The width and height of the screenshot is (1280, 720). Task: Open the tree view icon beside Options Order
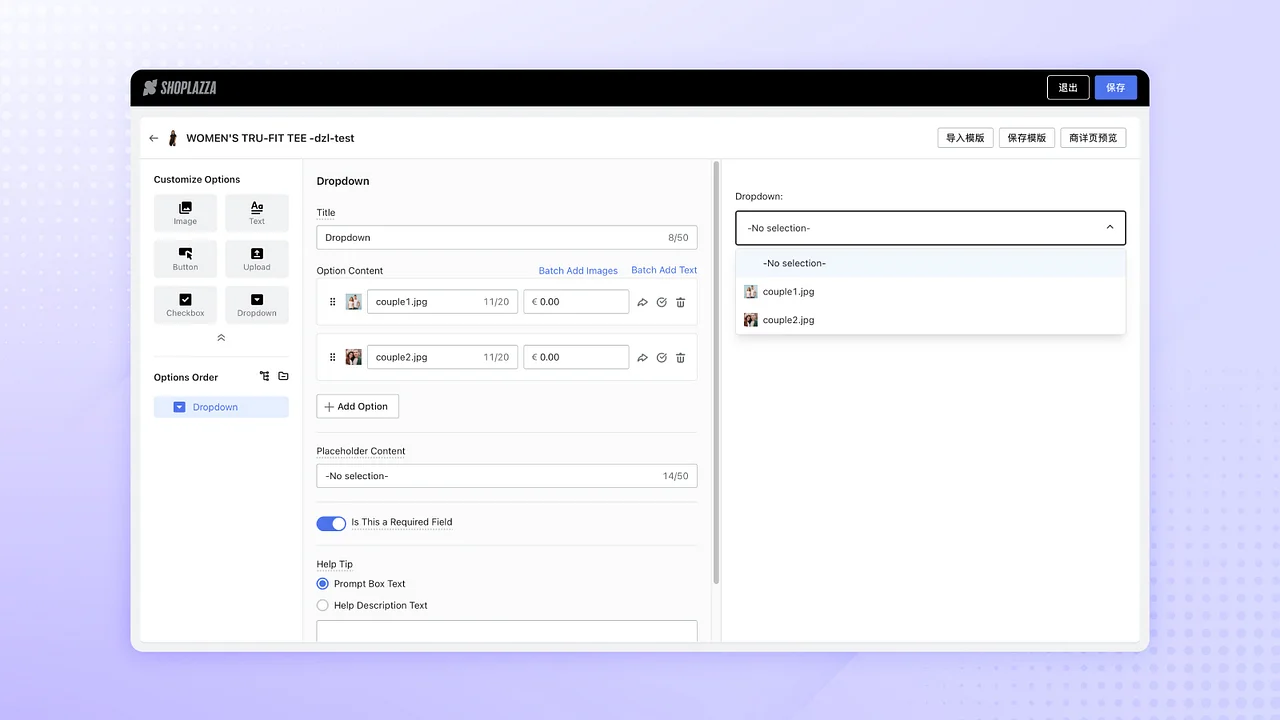264,376
